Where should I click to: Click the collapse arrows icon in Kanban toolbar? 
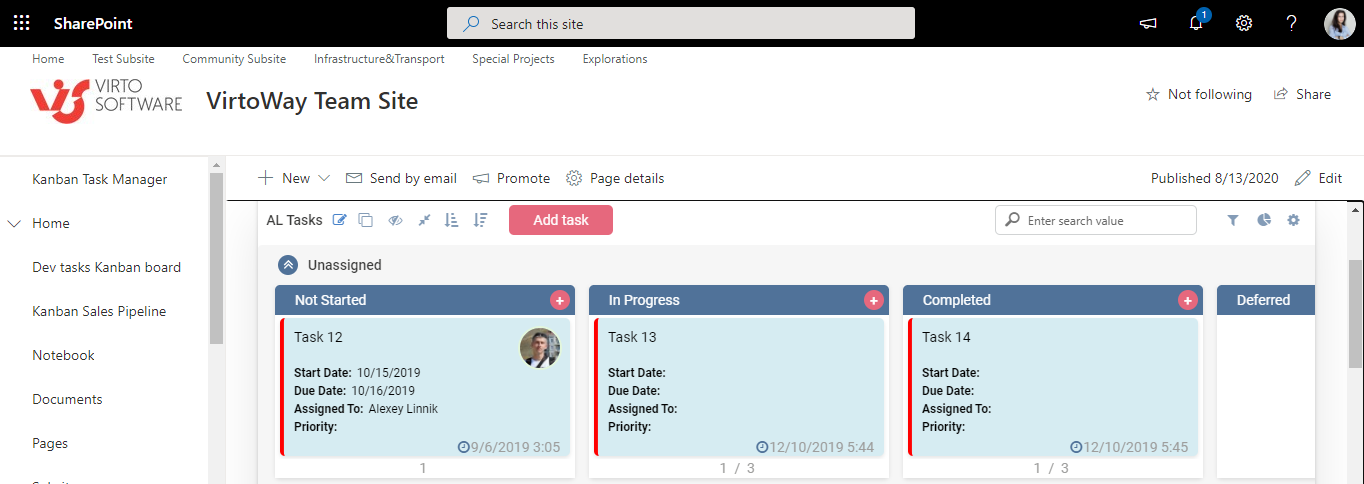tap(424, 220)
